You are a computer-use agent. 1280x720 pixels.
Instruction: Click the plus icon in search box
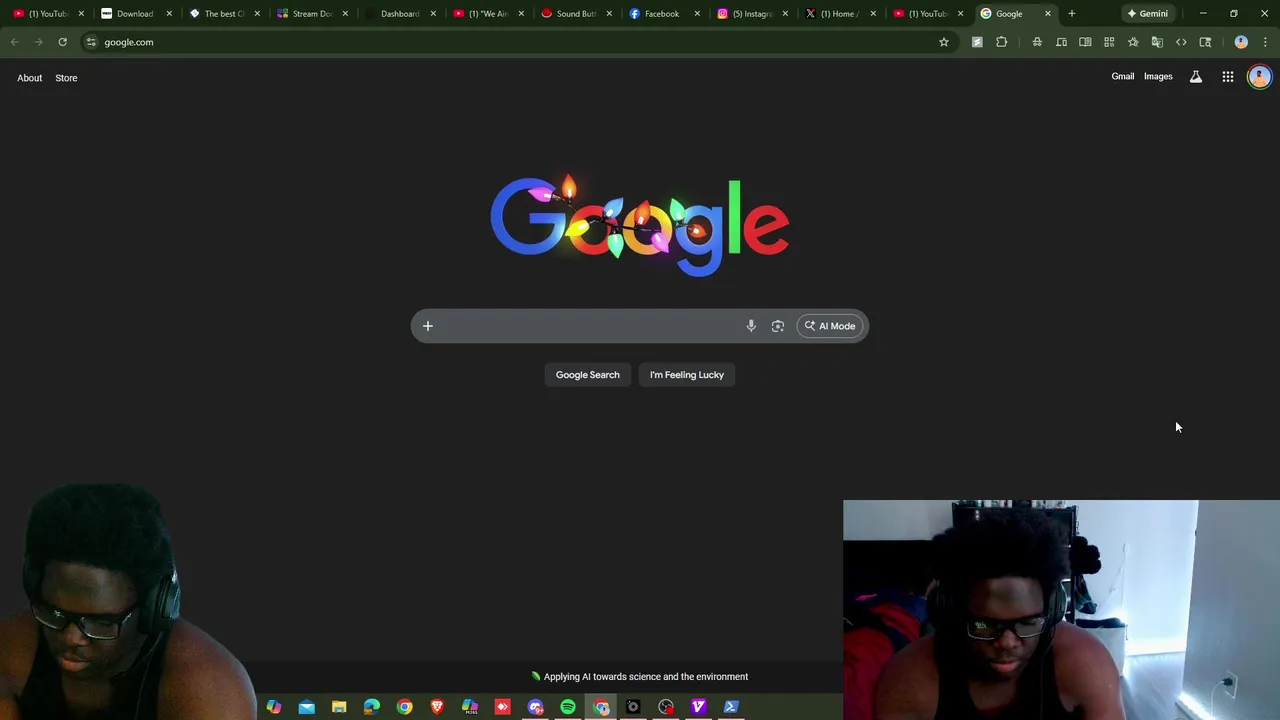[x=427, y=326]
